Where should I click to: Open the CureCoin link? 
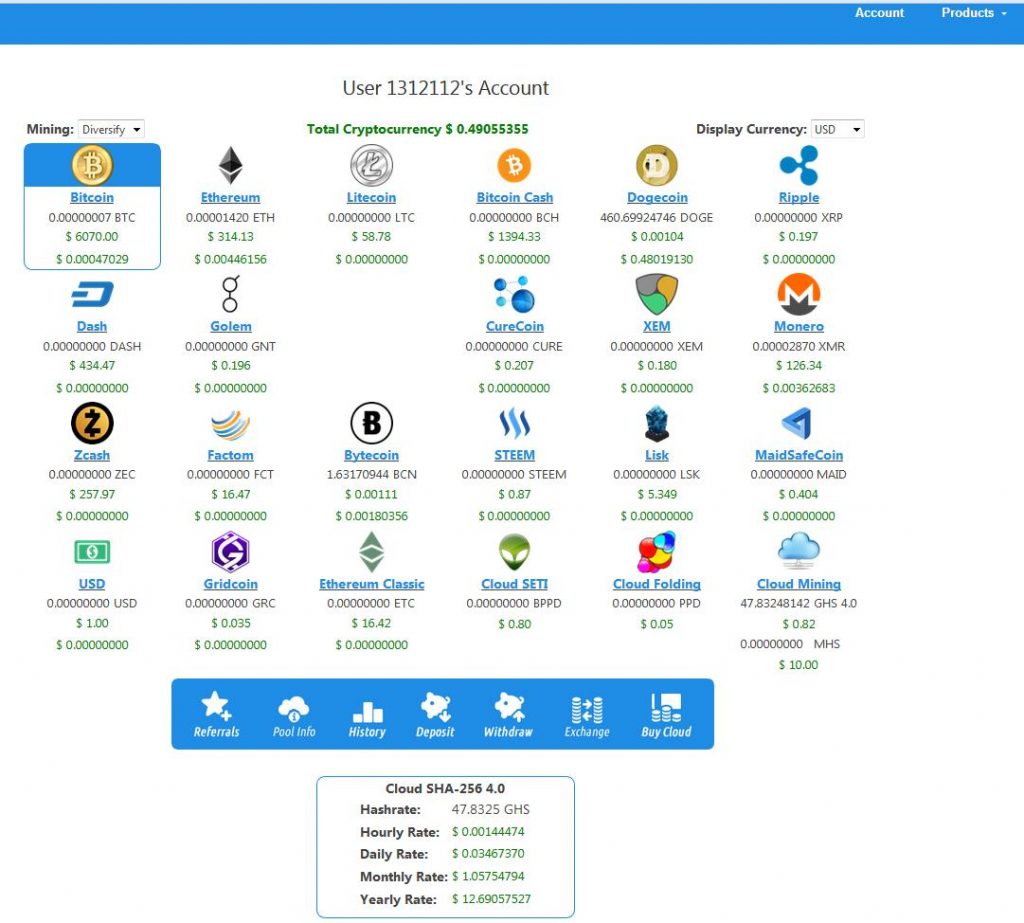(x=515, y=326)
